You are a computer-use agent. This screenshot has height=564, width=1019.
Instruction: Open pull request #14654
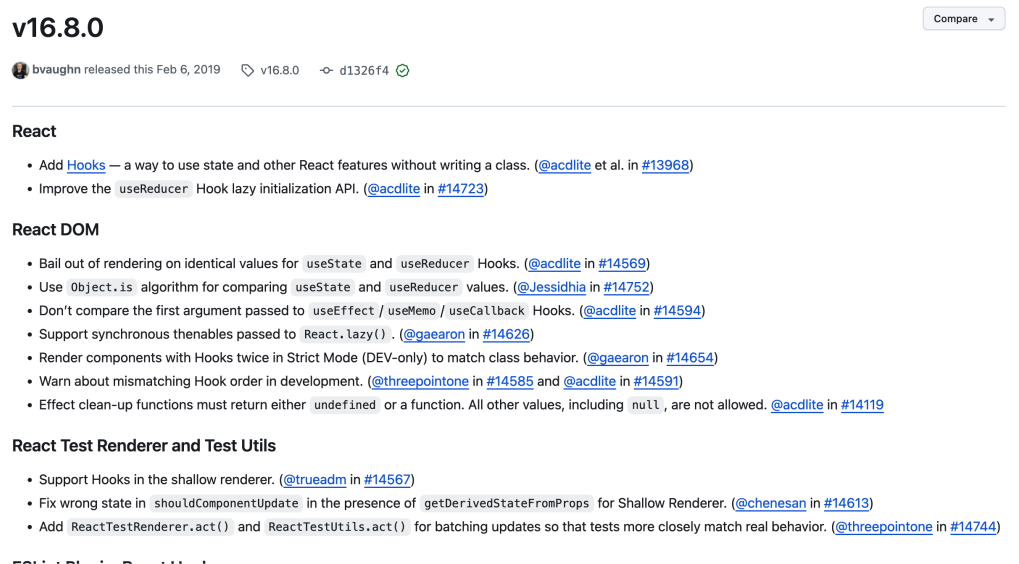[690, 357]
